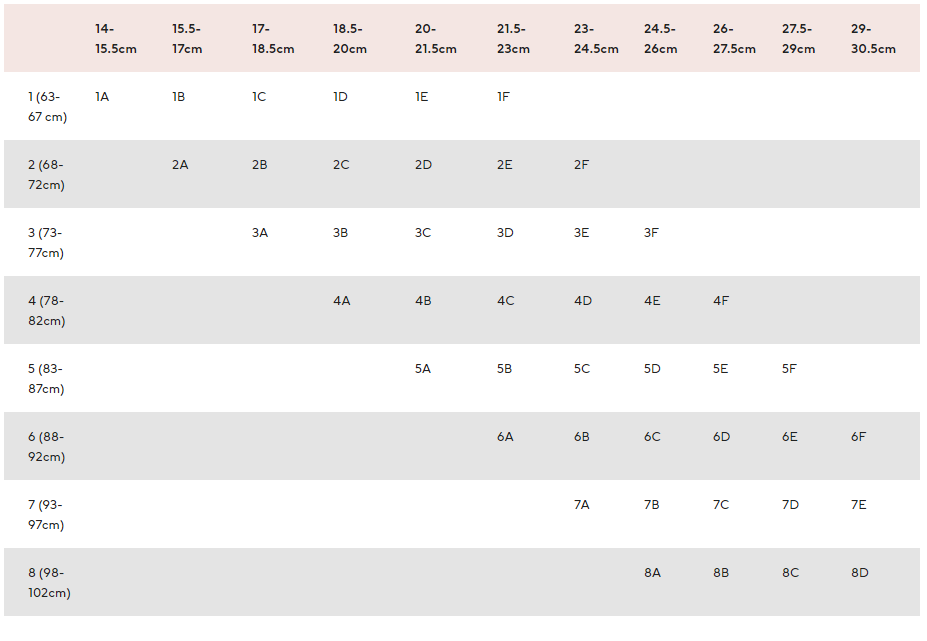
Task: Select size 8D cell
Action: tap(859, 573)
